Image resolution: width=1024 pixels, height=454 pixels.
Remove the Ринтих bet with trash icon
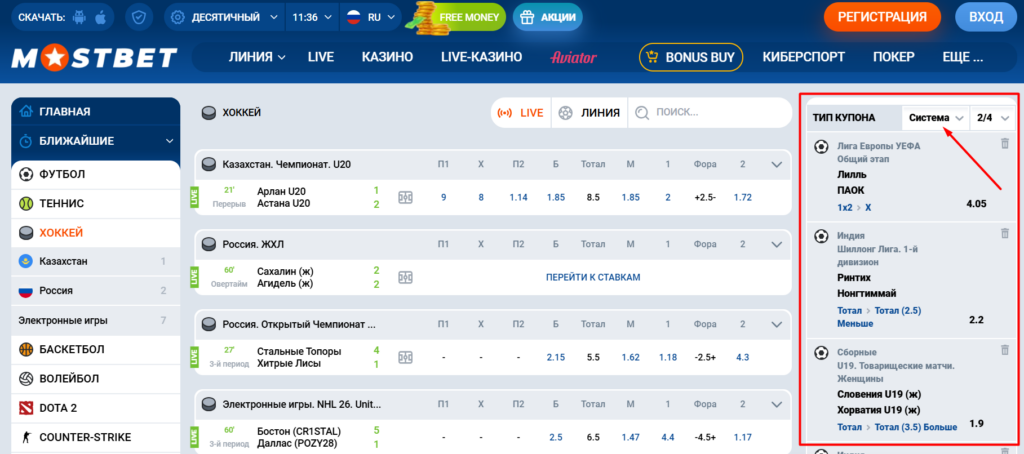coord(1004,233)
